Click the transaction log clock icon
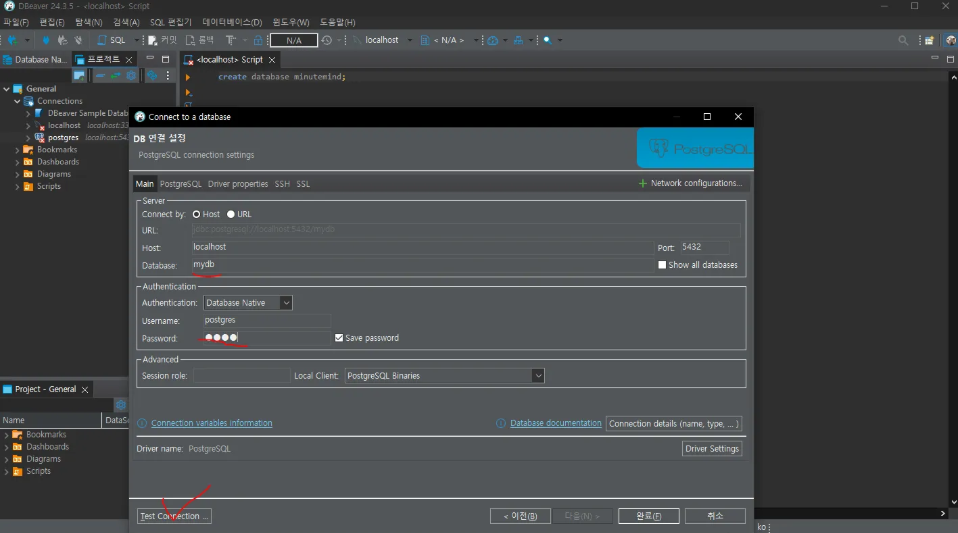This screenshot has height=533, width=958. [x=327, y=40]
